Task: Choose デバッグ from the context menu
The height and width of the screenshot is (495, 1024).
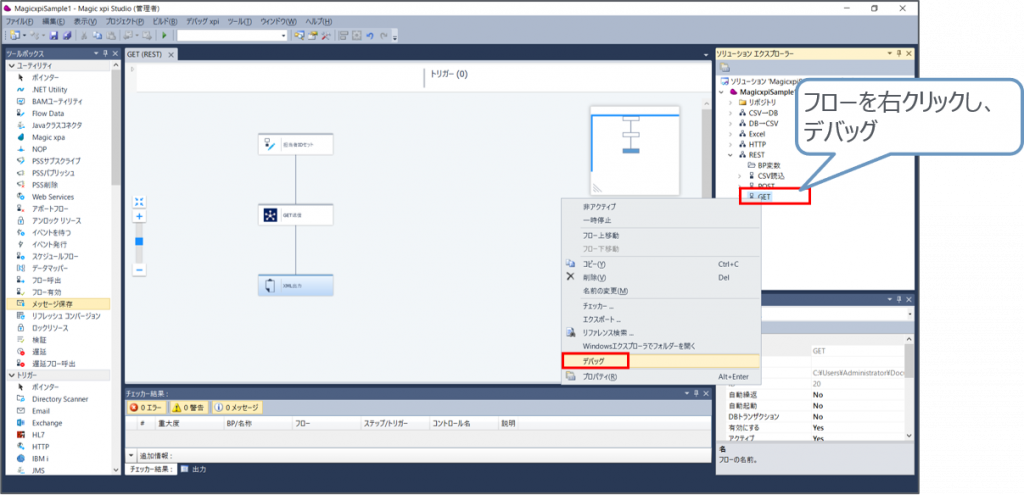Action: (594, 360)
